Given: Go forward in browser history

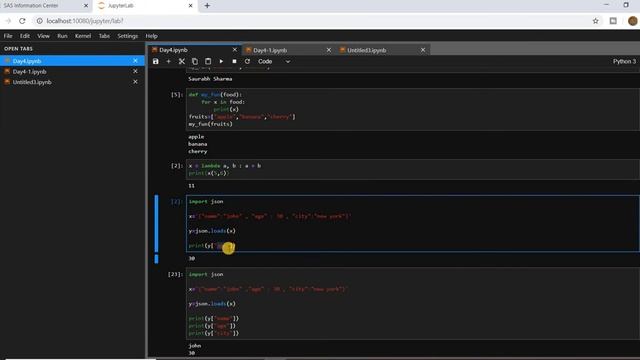Looking at the screenshot, I should coord(8,21).
